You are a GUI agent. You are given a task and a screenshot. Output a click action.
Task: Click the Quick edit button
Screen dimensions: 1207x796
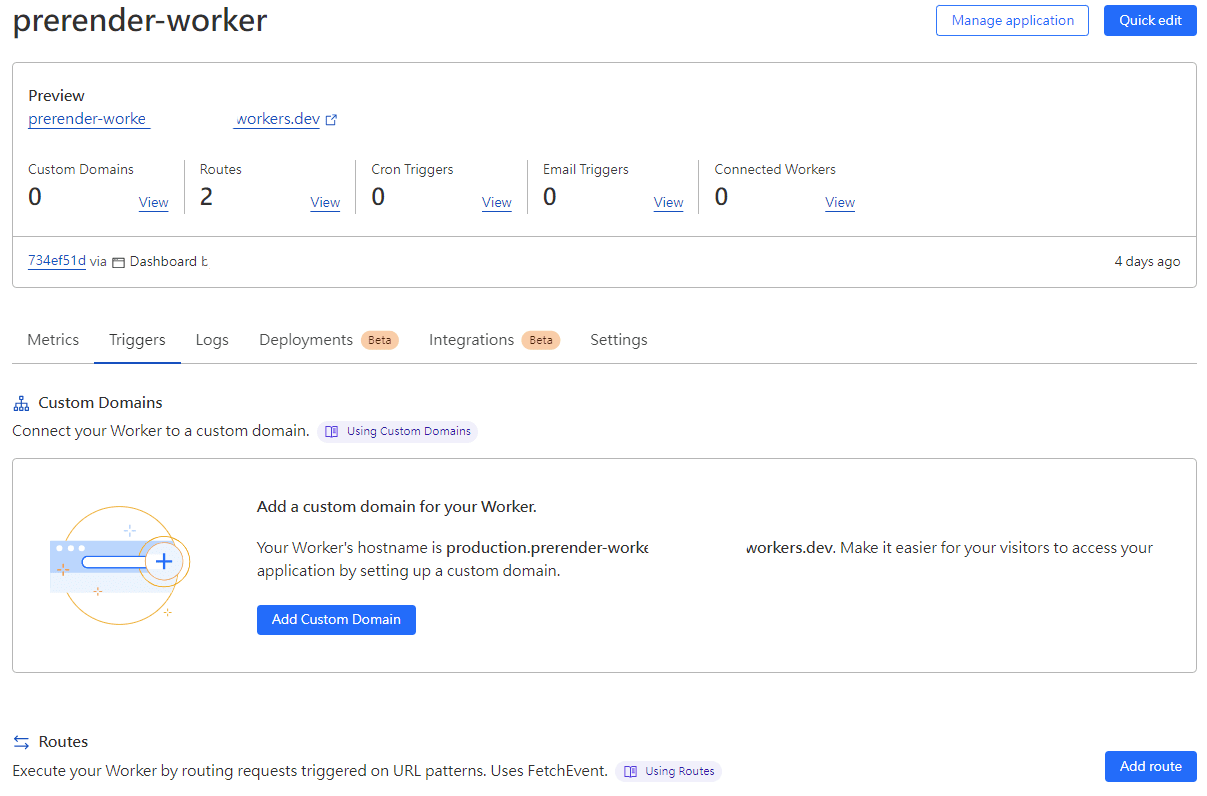(x=1150, y=20)
